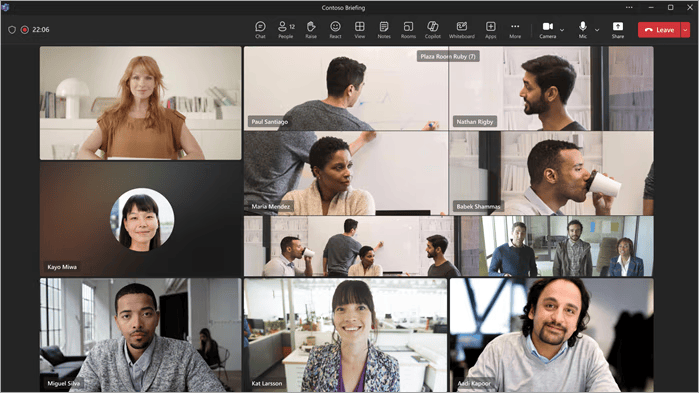Open the Whiteboard
Viewport: 699px width, 393px height.
click(x=462, y=30)
